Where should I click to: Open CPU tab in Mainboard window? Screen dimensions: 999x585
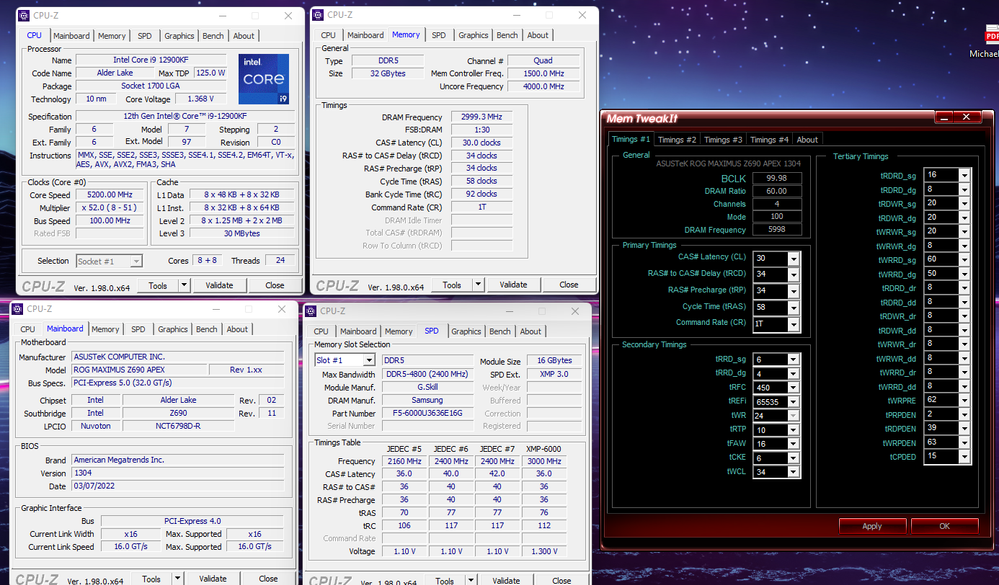click(27, 329)
